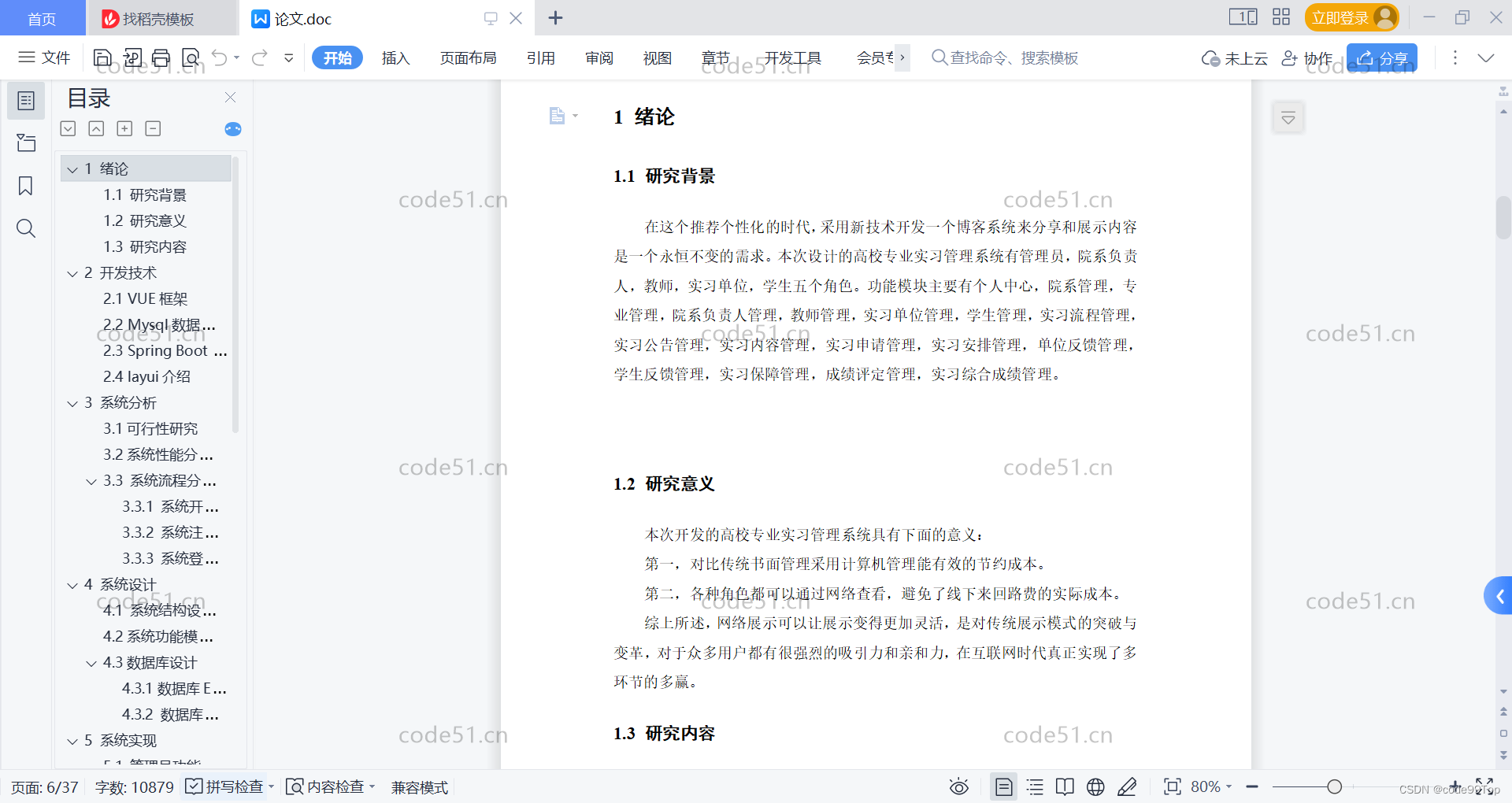Image resolution: width=1512 pixels, height=803 pixels.
Task: Select the Save icon in the toolbar
Action: (x=102, y=57)
